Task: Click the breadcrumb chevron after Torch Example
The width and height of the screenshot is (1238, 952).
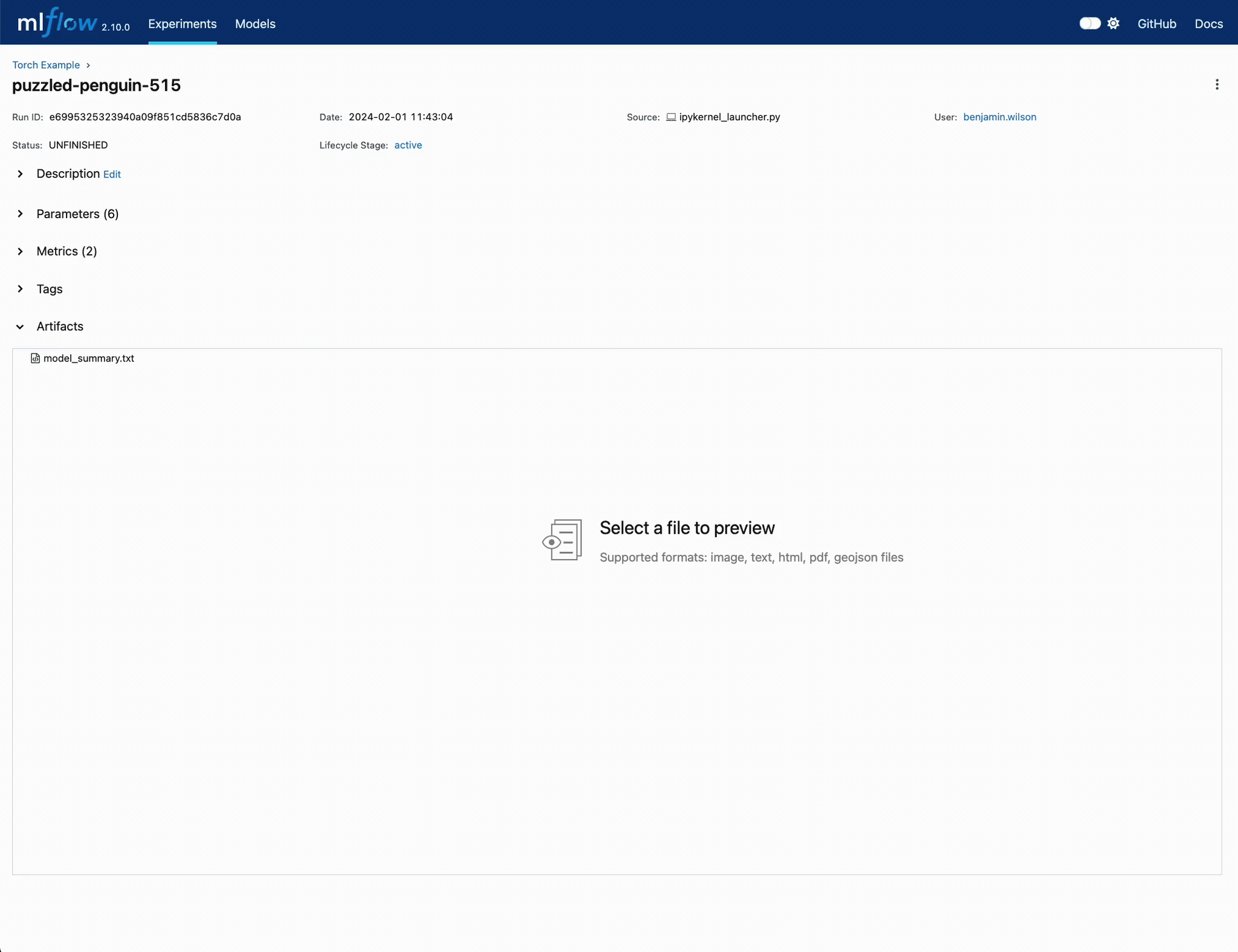Action: 88,65
